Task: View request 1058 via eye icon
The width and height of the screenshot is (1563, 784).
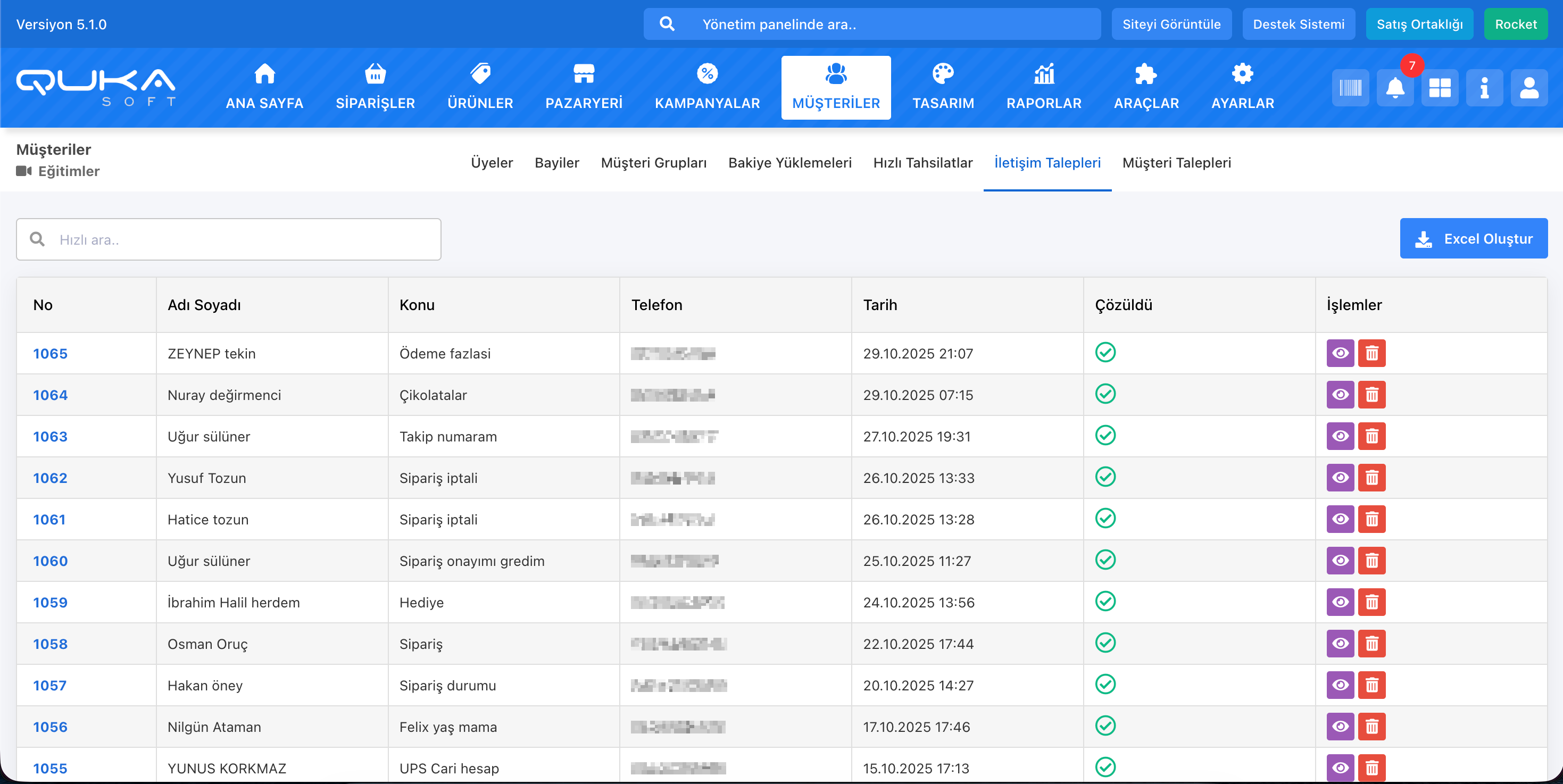Action: pyautogui.click(x=1340, y=644)
